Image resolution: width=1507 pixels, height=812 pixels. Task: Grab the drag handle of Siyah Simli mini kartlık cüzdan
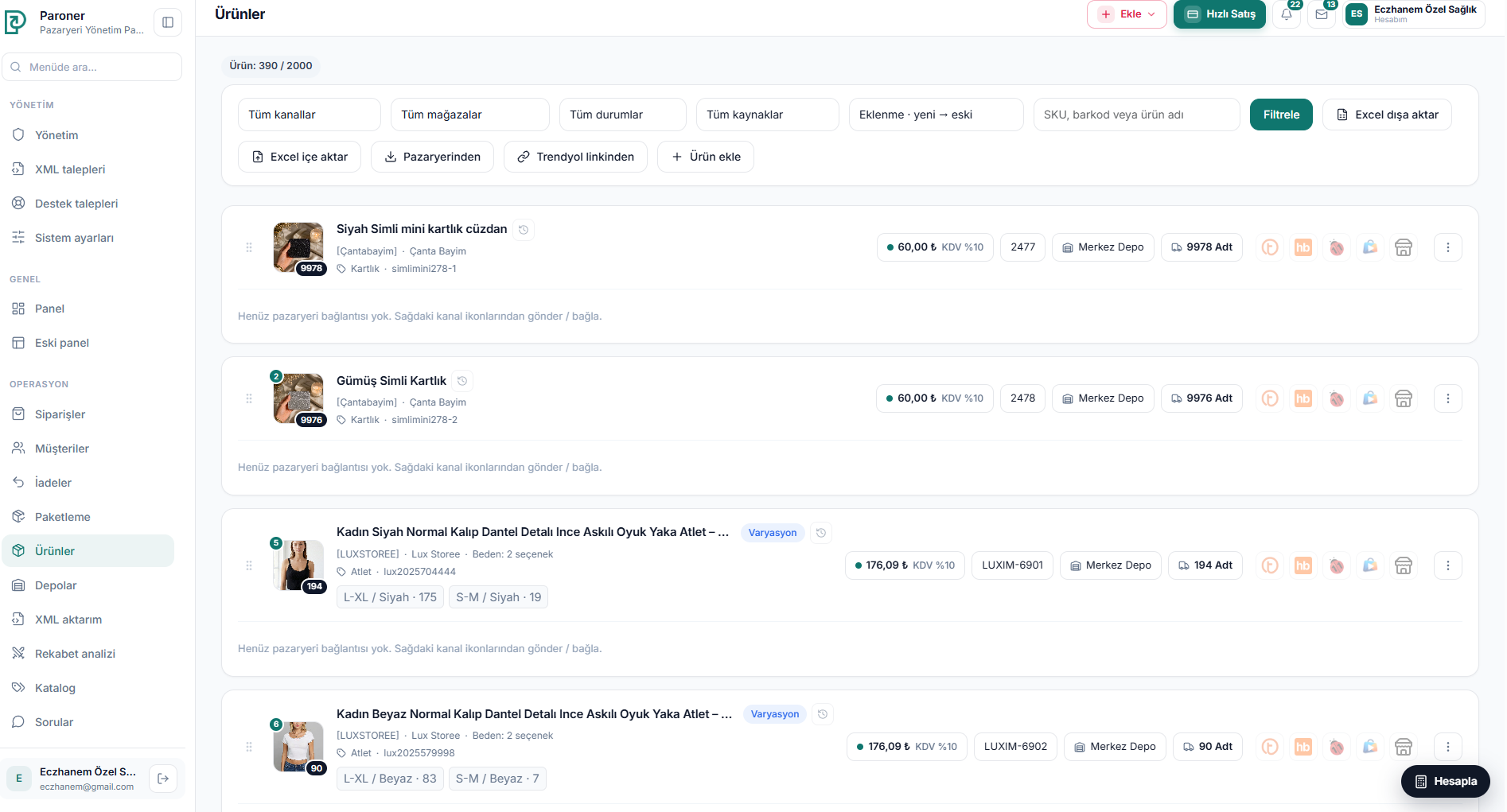249,247
